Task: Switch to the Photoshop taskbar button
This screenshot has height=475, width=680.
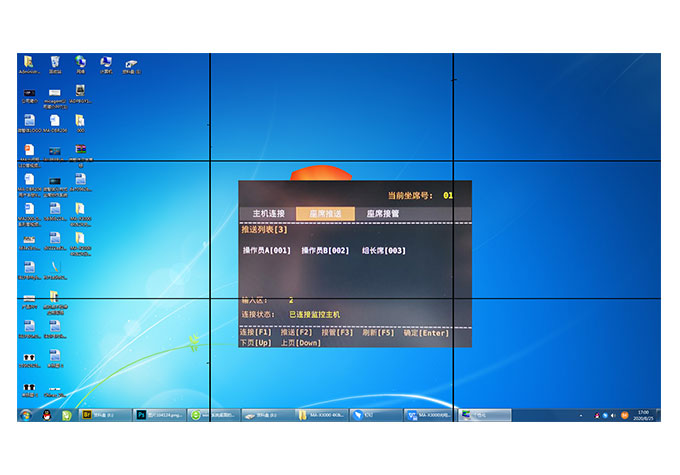Action: click(x=160, y=415)
